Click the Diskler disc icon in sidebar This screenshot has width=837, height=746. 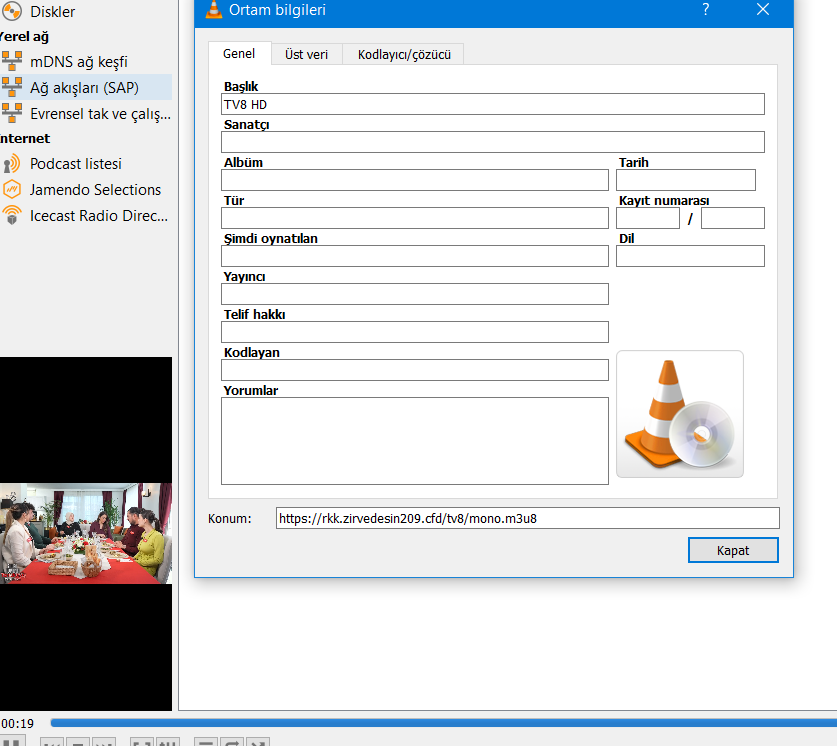12,12
